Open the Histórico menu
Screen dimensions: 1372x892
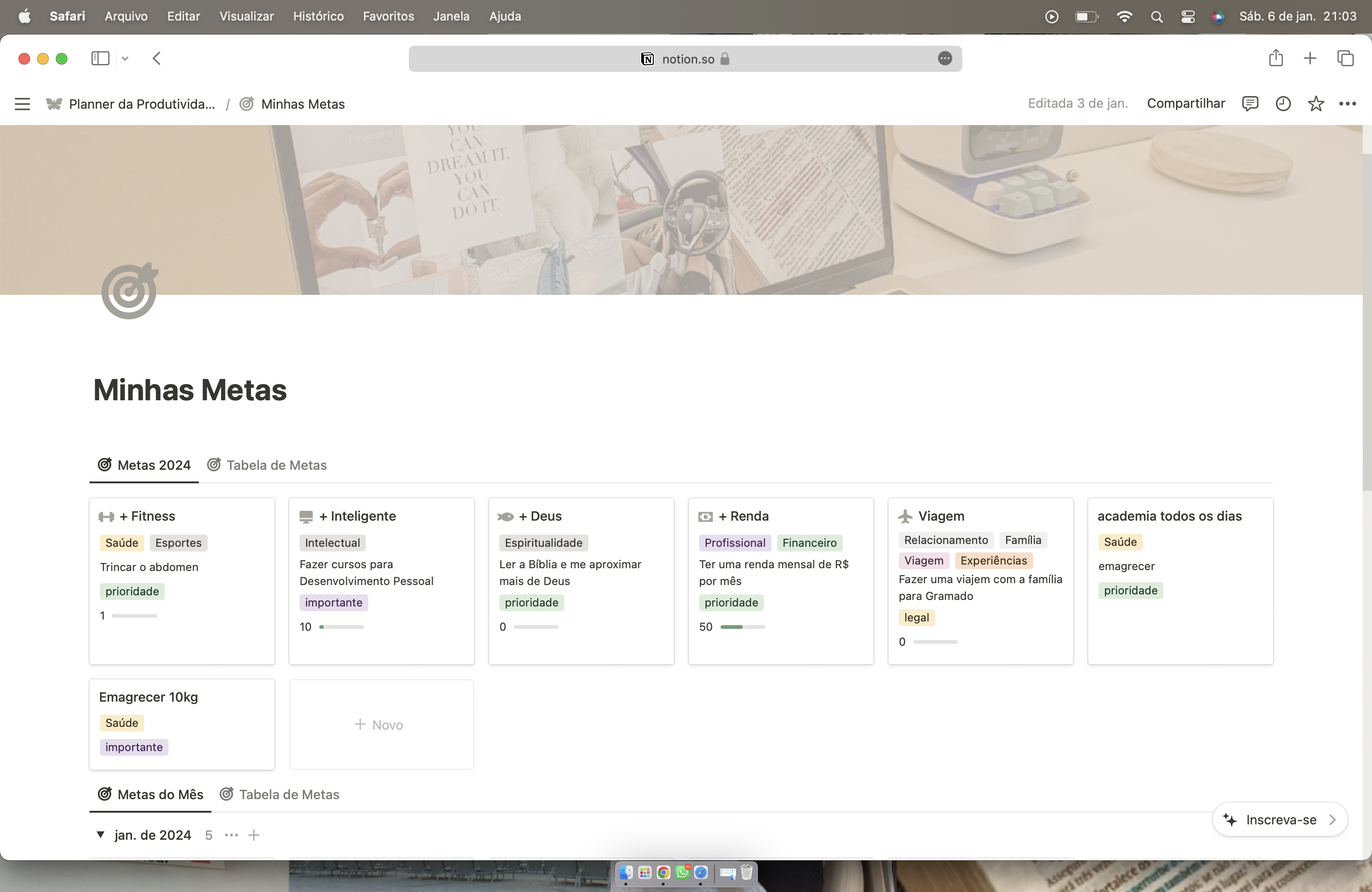pos(318,16)
